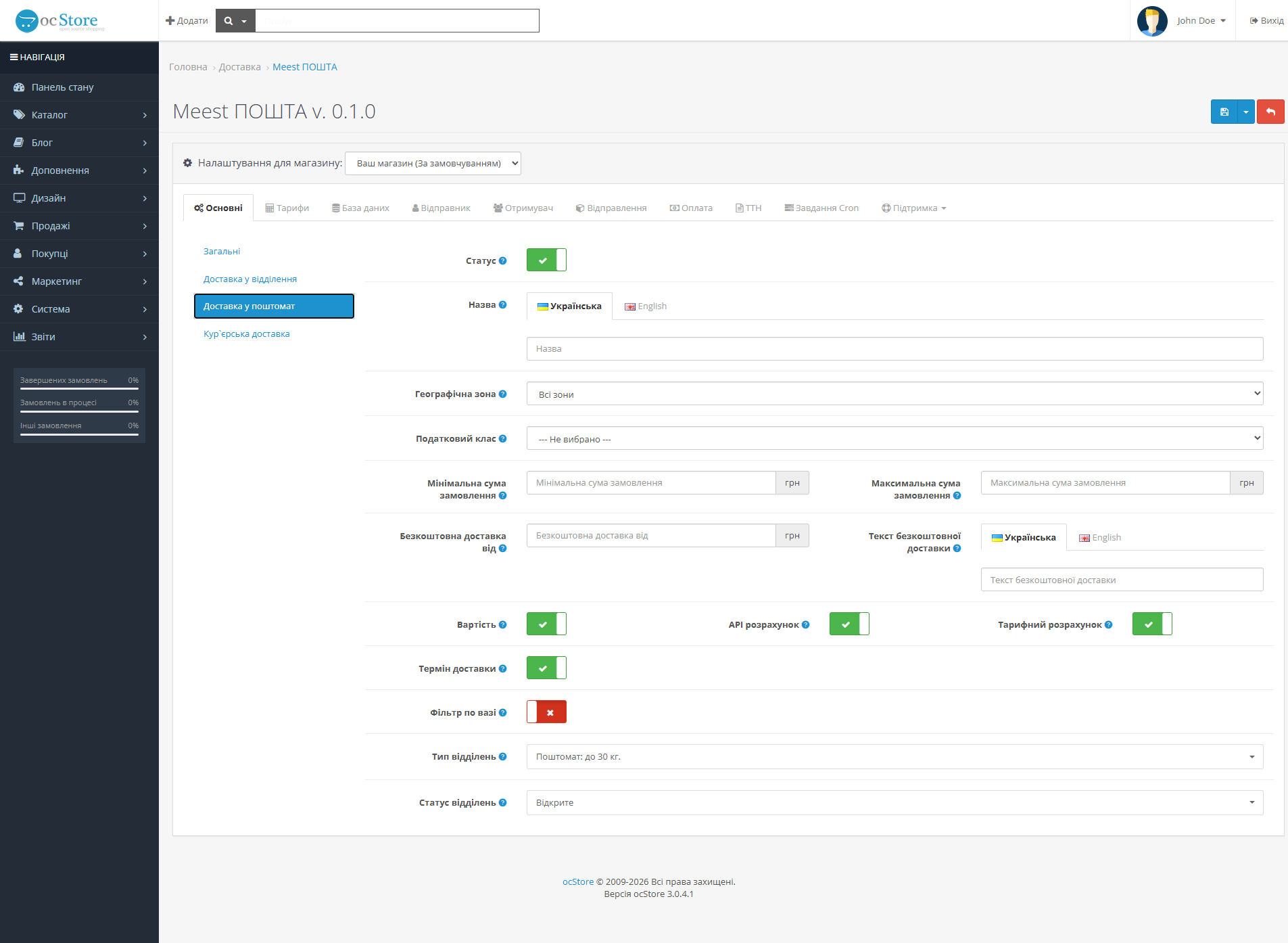Switch to the Основні tab
Image resolution: width=1288 pixels, height=943 pixels.
point(218,208)
